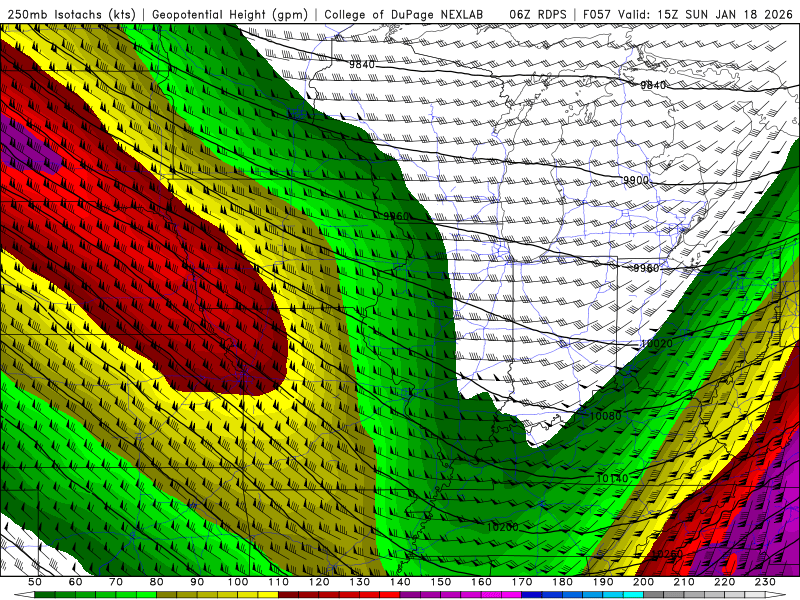
Task: Click the 60 knot legend value
Action: point(76,582)
